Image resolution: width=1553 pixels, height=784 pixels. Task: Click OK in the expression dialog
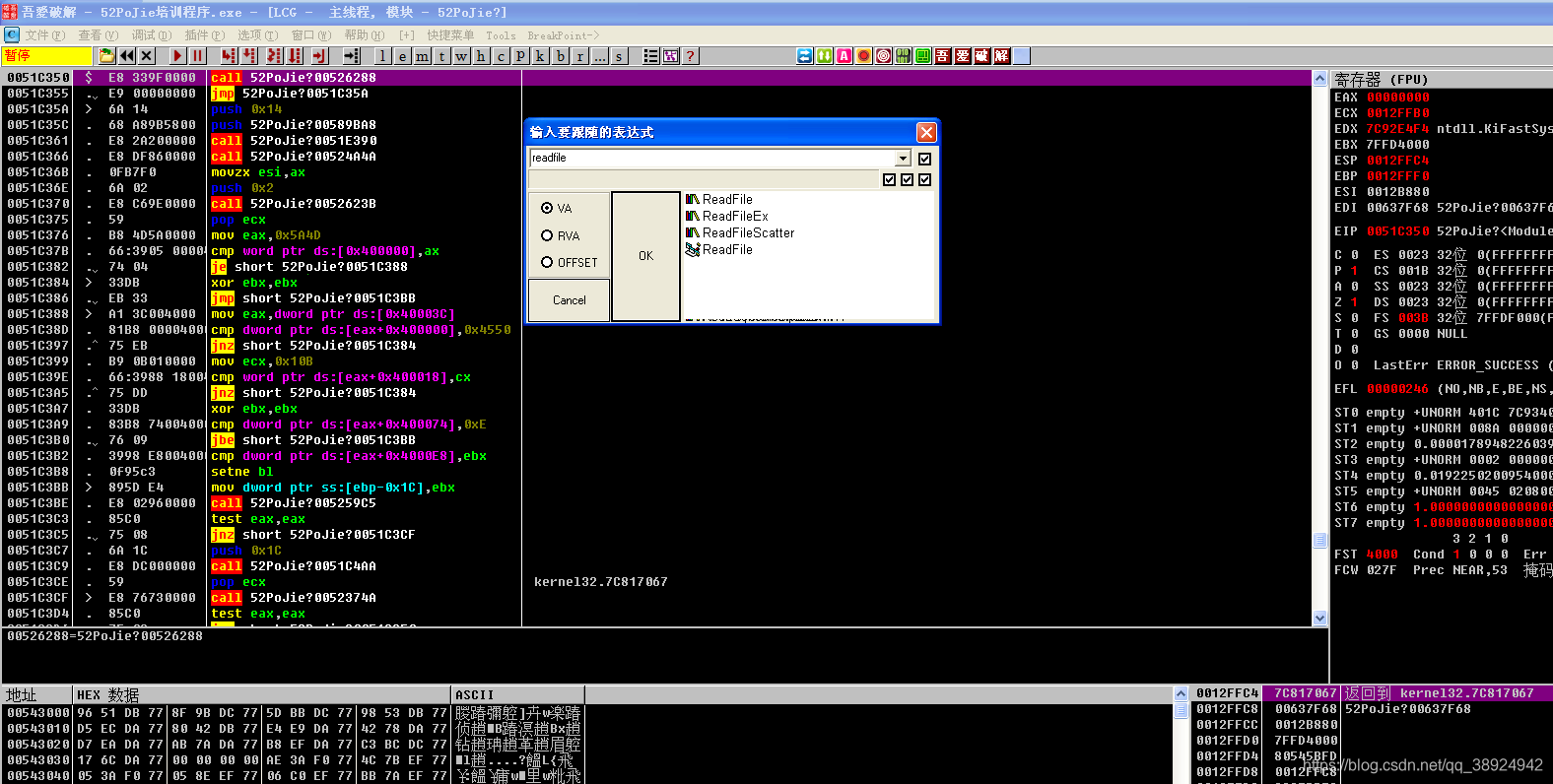645,256
